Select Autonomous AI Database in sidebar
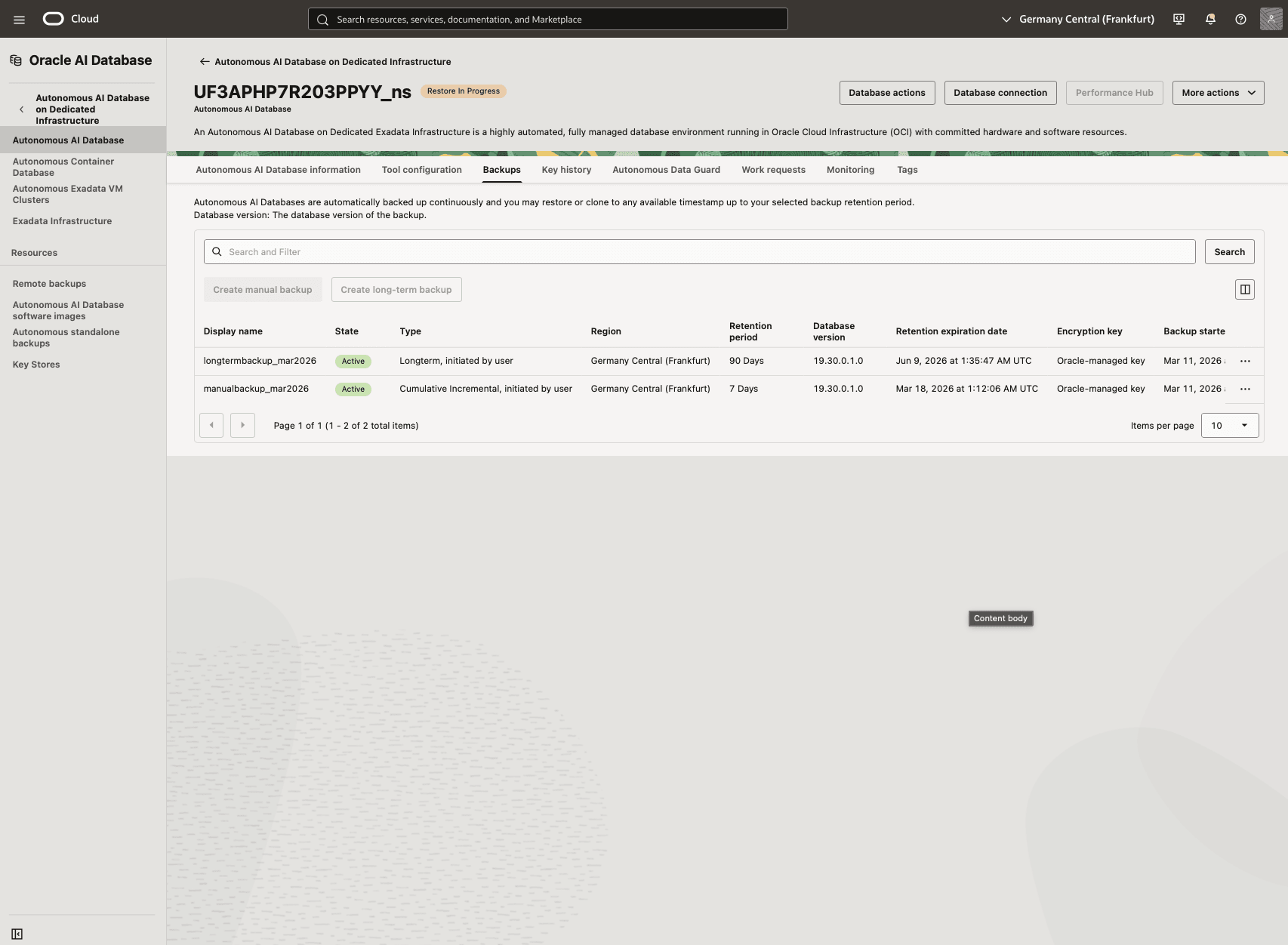 point(83,140)
